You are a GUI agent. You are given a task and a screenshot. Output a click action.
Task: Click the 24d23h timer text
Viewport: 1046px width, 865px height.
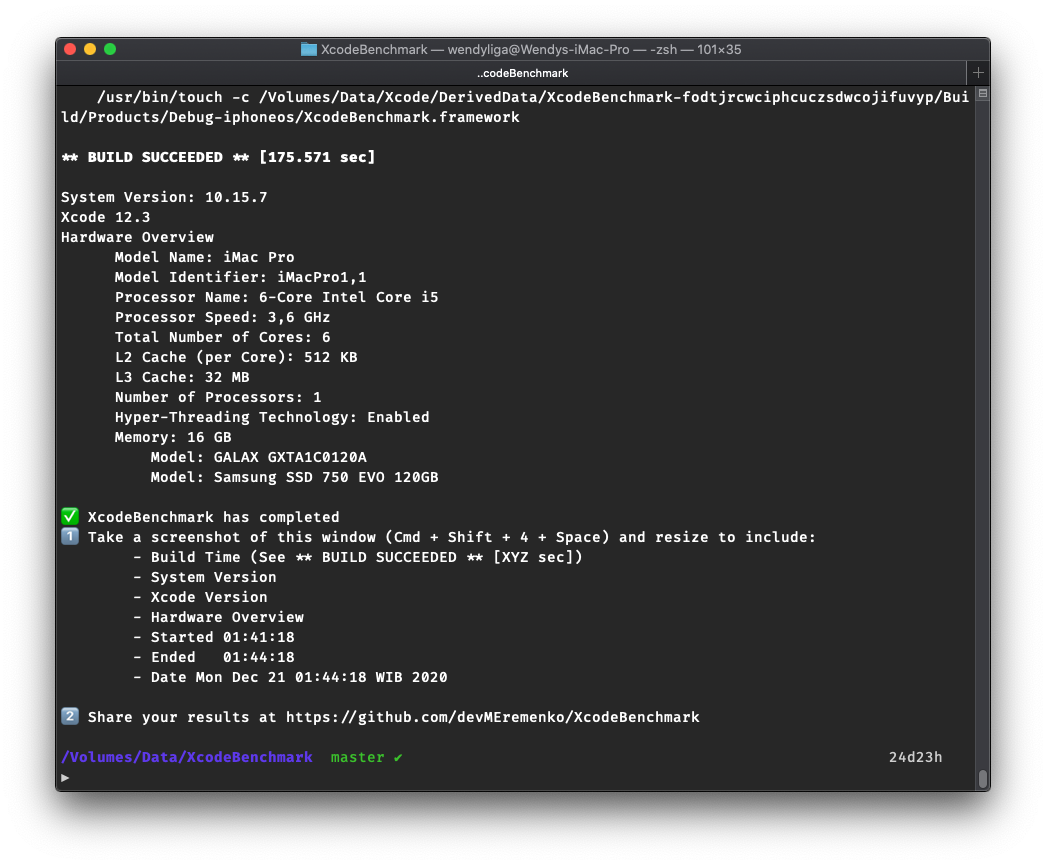coord(915,758)
